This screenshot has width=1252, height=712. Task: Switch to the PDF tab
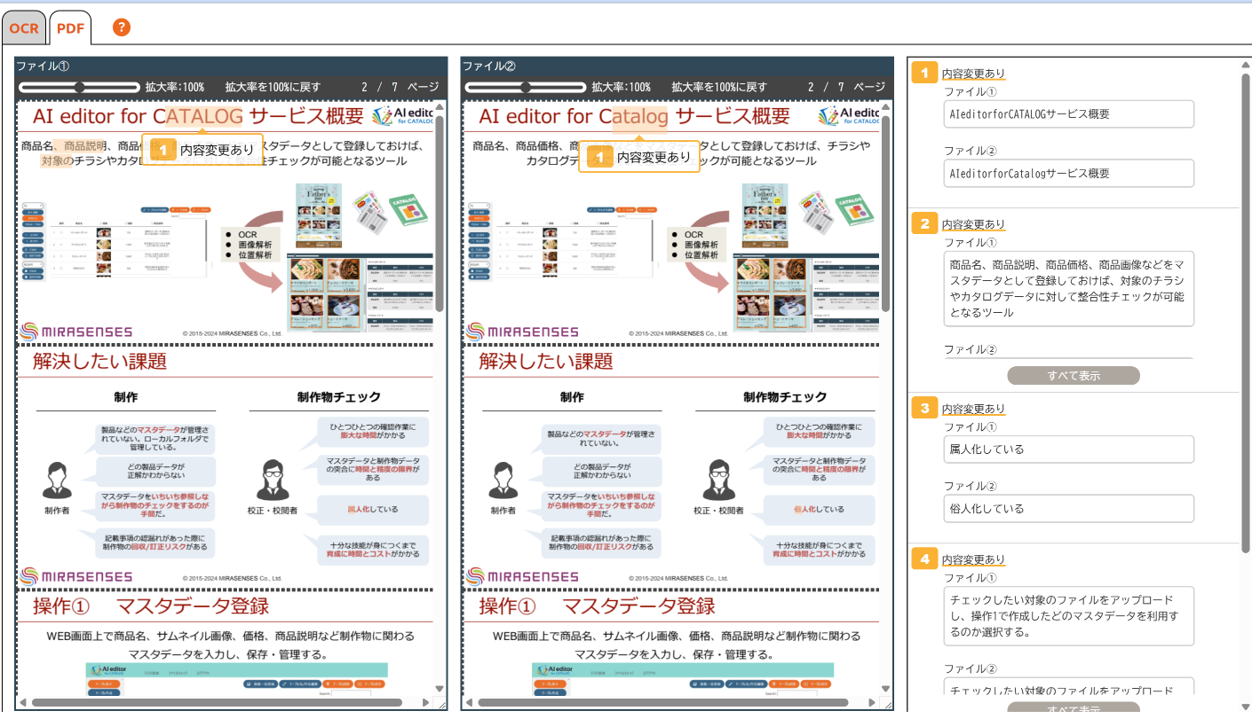[70, 28]
